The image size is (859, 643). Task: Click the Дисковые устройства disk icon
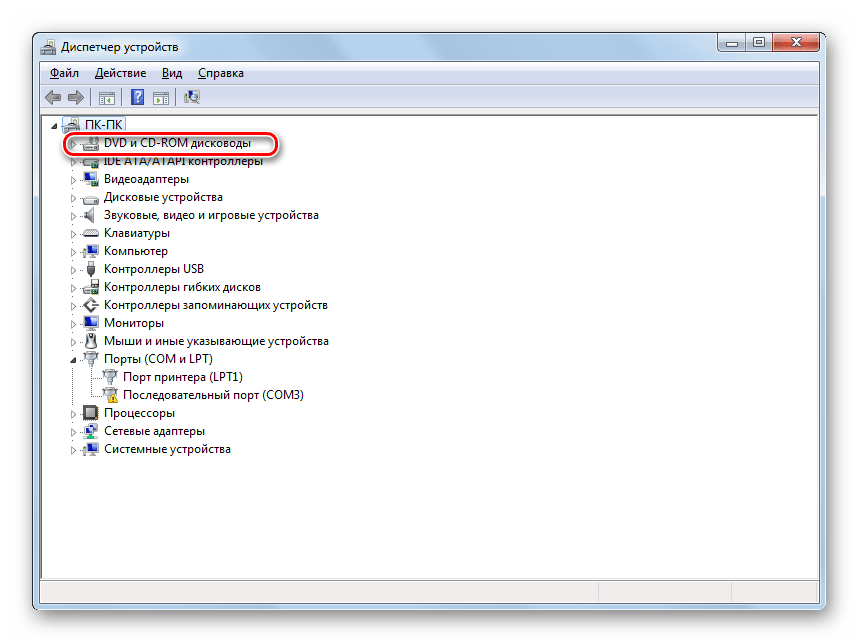90,198
